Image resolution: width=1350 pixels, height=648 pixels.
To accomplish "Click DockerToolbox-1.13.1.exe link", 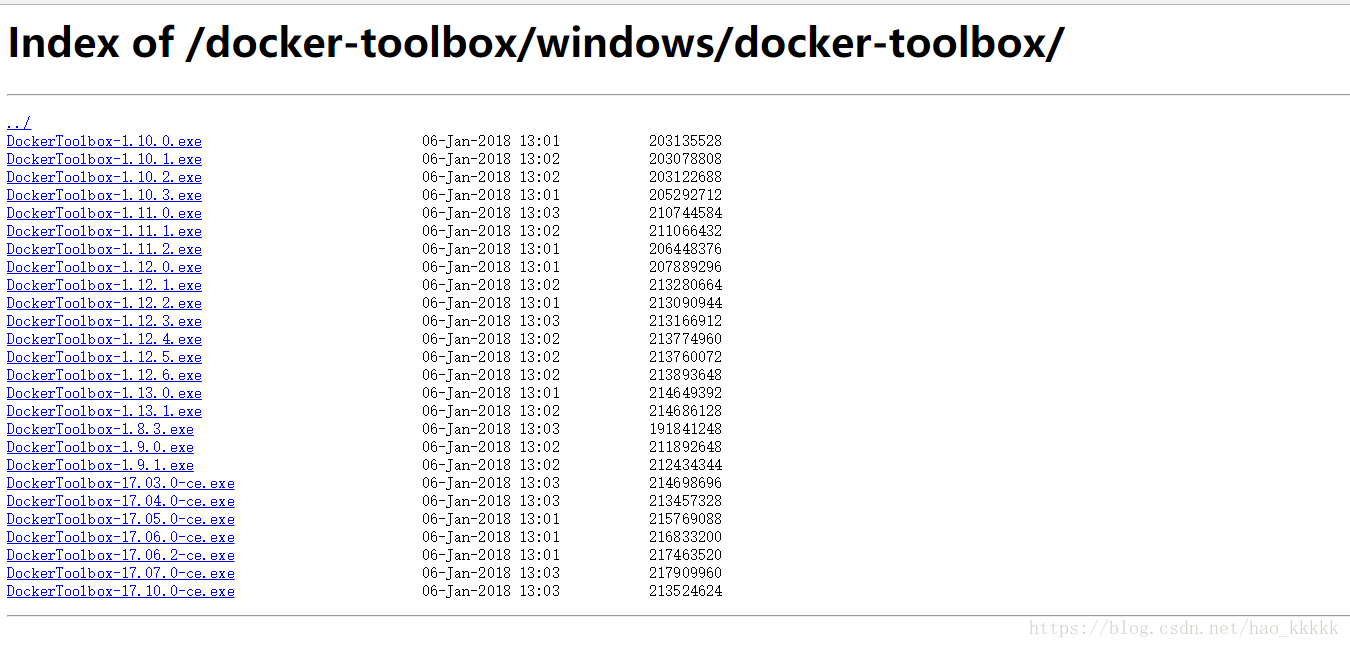I will tap(104, 411).
